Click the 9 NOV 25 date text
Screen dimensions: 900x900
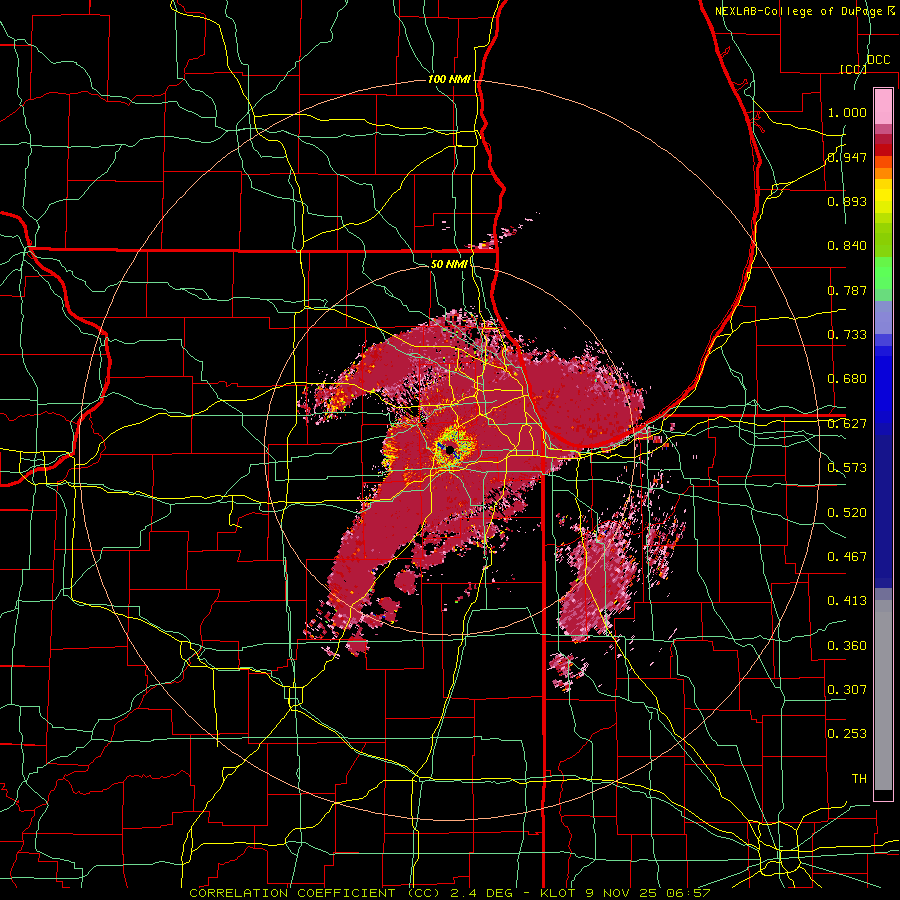[x=623, y=893]
